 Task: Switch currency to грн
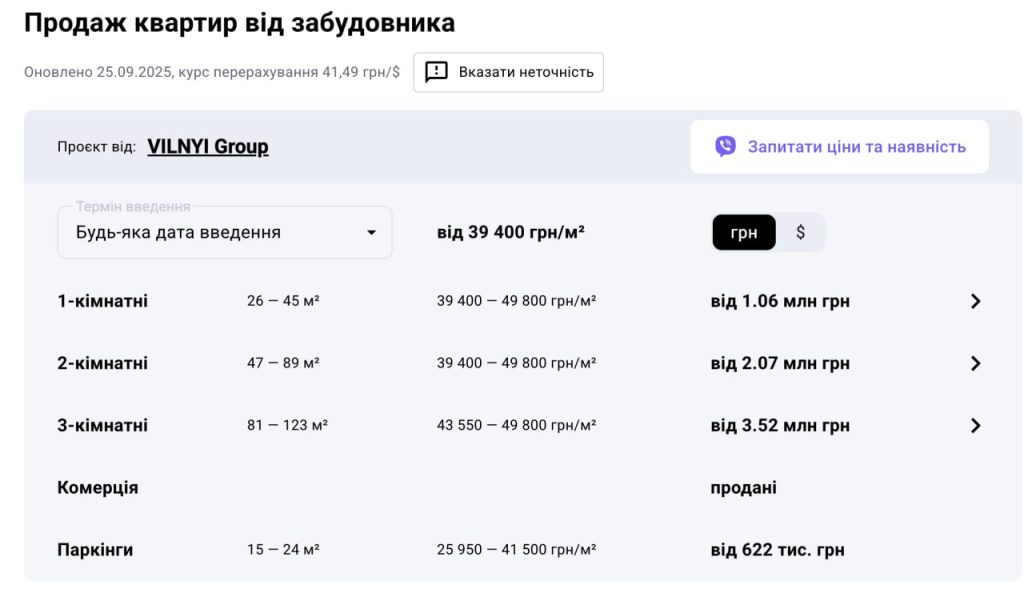click(x=744, y=233)
